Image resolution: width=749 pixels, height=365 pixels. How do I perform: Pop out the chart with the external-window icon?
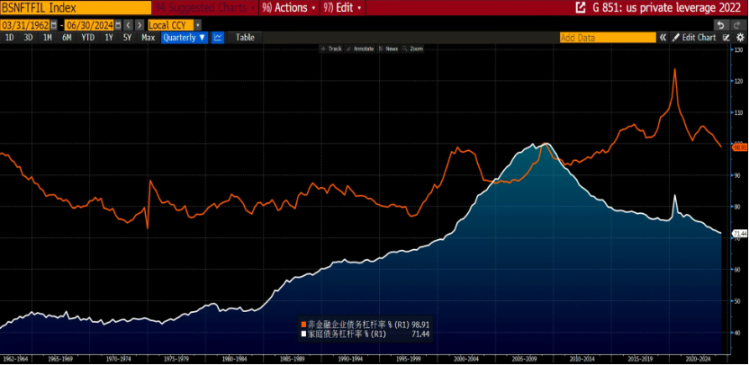[580, 8]
